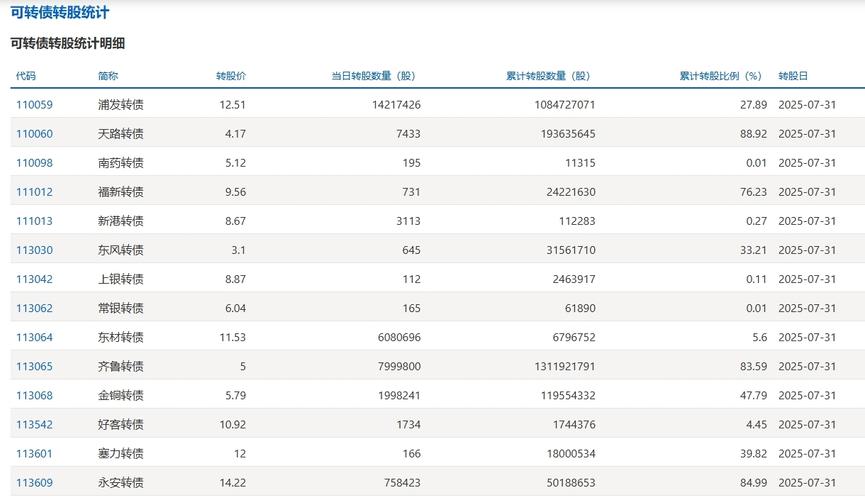The image size is (865, 500).
Task: Open bond code 110098 link
Action: click(34, 163)
